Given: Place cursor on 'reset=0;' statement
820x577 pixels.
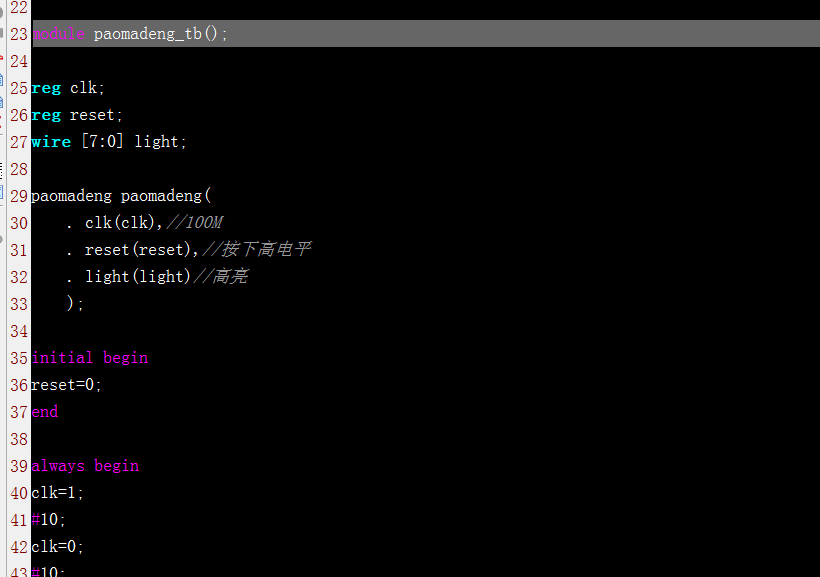Looking at the screenshot, I should click(x=66, y=385).
